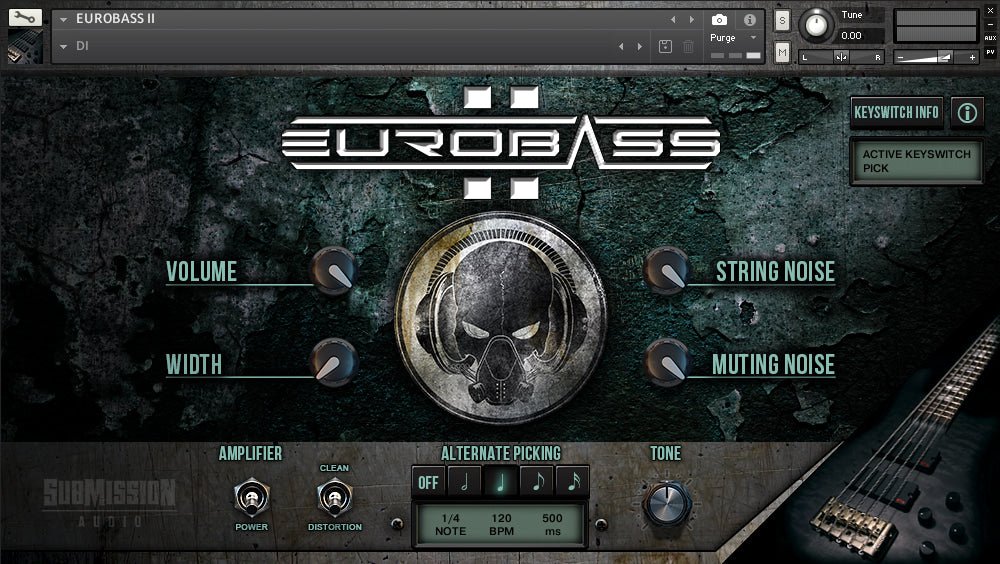
Task: Click the MUTING NOISE knob
Action: 666,363
